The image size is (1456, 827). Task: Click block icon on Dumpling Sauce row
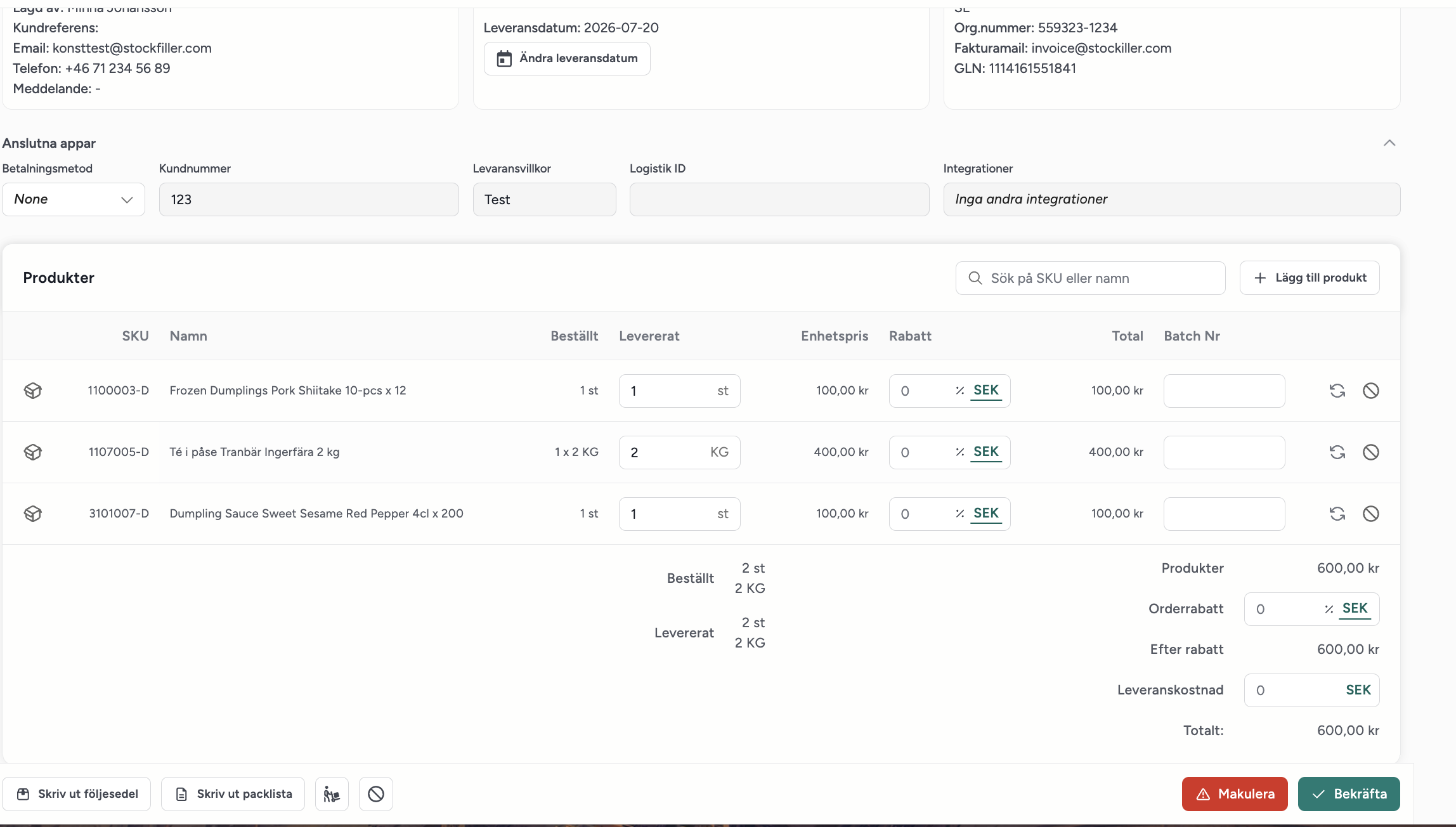tap(1371, 514)
